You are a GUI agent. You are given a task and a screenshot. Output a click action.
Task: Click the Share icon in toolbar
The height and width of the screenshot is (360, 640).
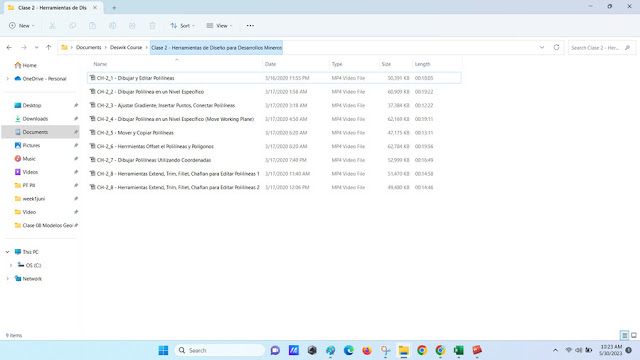click(132, 26)
